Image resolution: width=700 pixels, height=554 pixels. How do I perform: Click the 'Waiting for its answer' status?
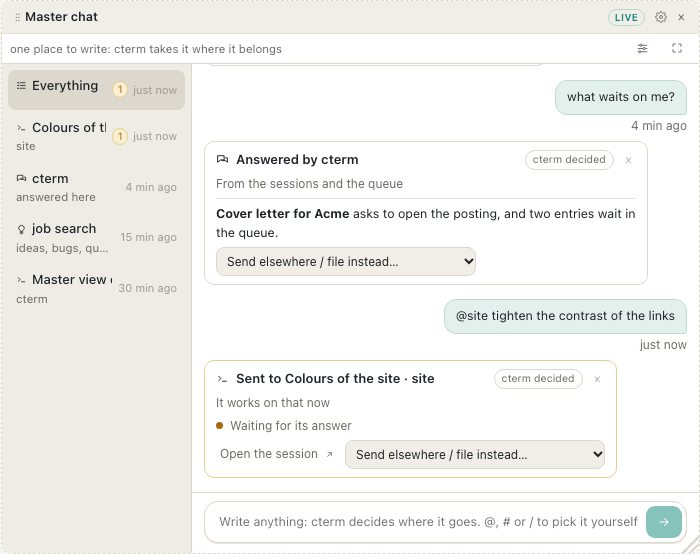[291, 426]
